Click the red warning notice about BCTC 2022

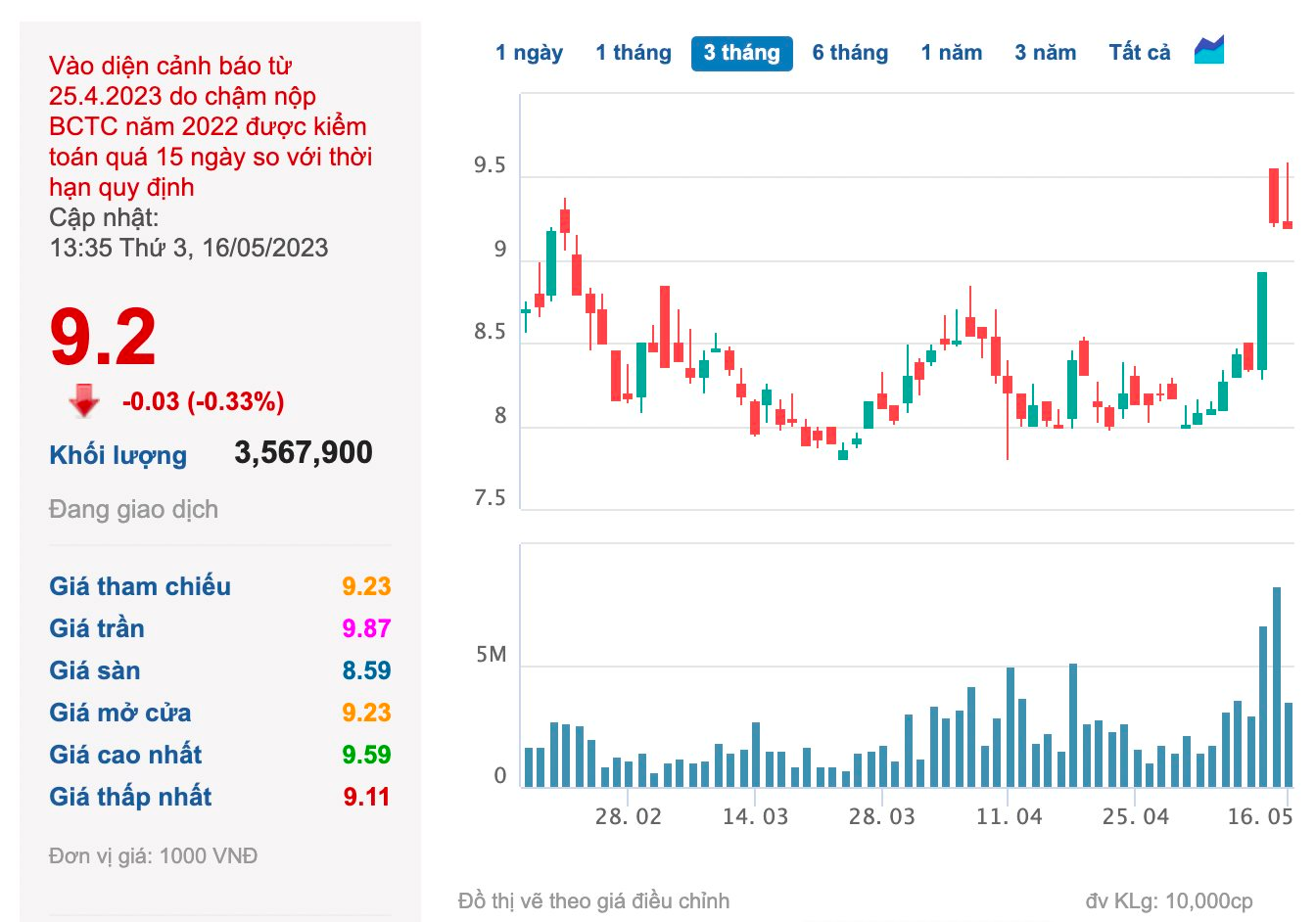tap(211, 126)
